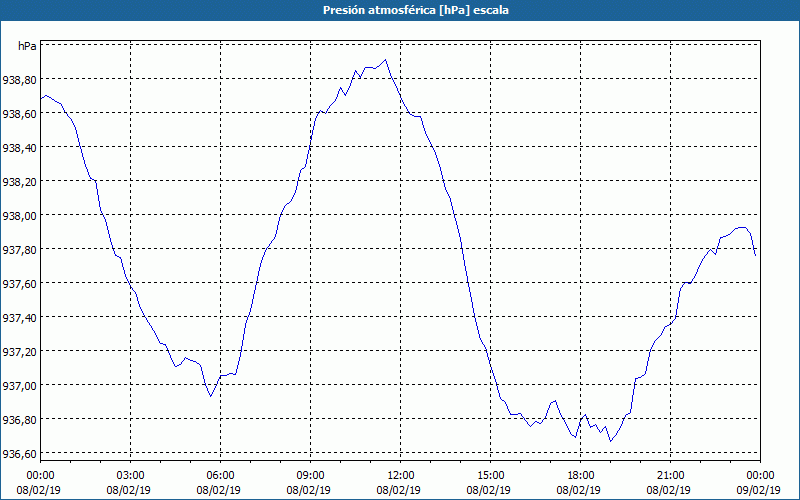Click the 06:00 time axis label
This screenshot has width=800, height=500.
click(x=220, y=476)
